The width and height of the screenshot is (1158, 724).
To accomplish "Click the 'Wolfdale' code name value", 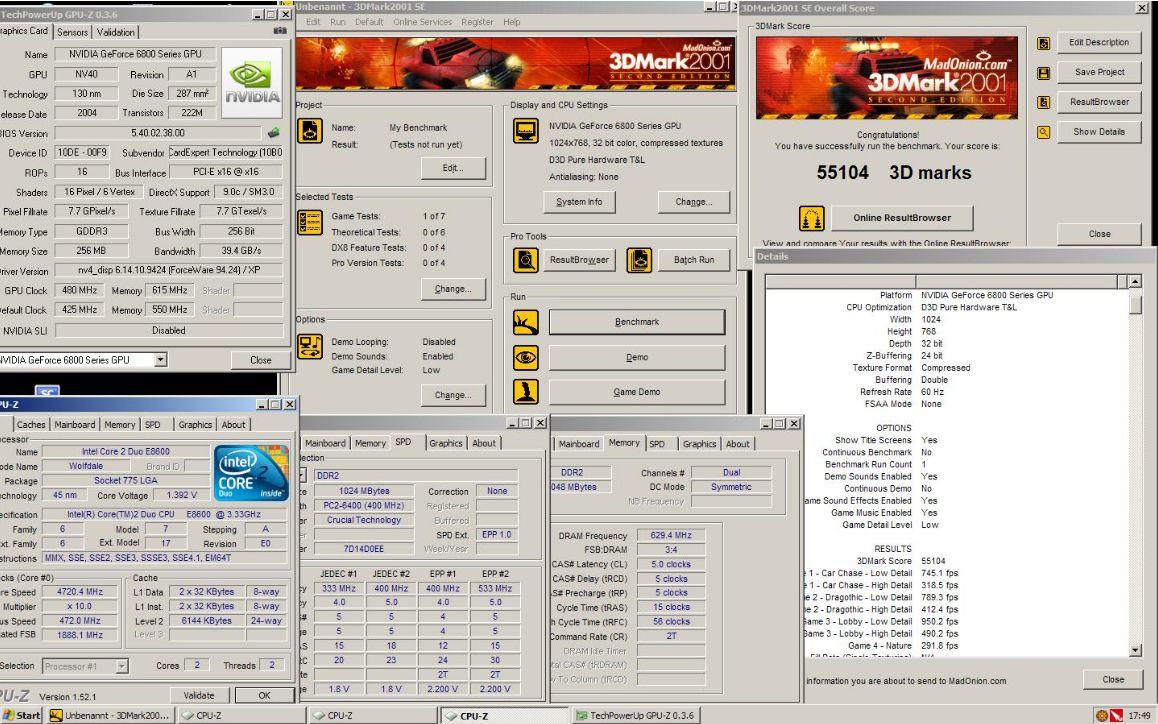I will pyautogui.click(x=86, y=466).
